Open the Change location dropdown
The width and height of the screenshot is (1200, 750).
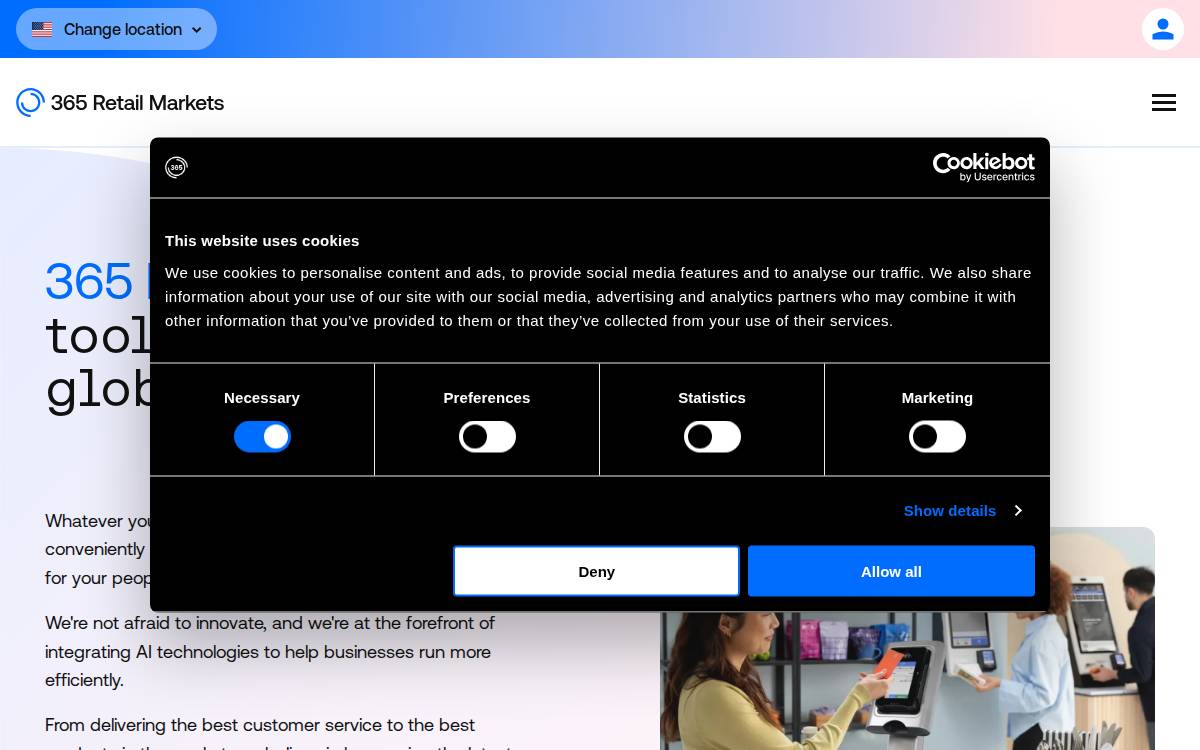point(116,29)
